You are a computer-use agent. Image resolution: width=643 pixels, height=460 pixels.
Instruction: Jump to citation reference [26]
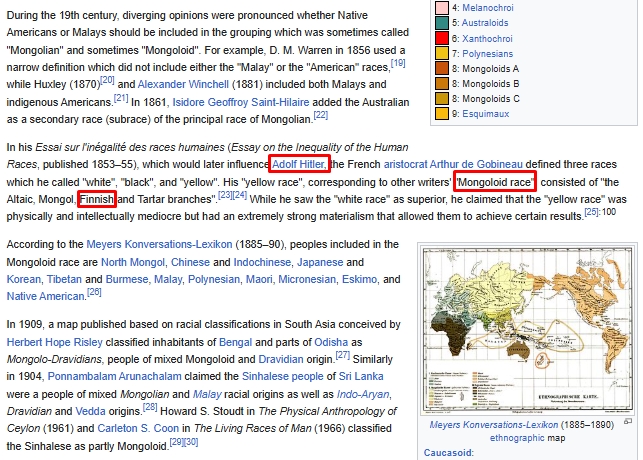(x=94, y=292)
